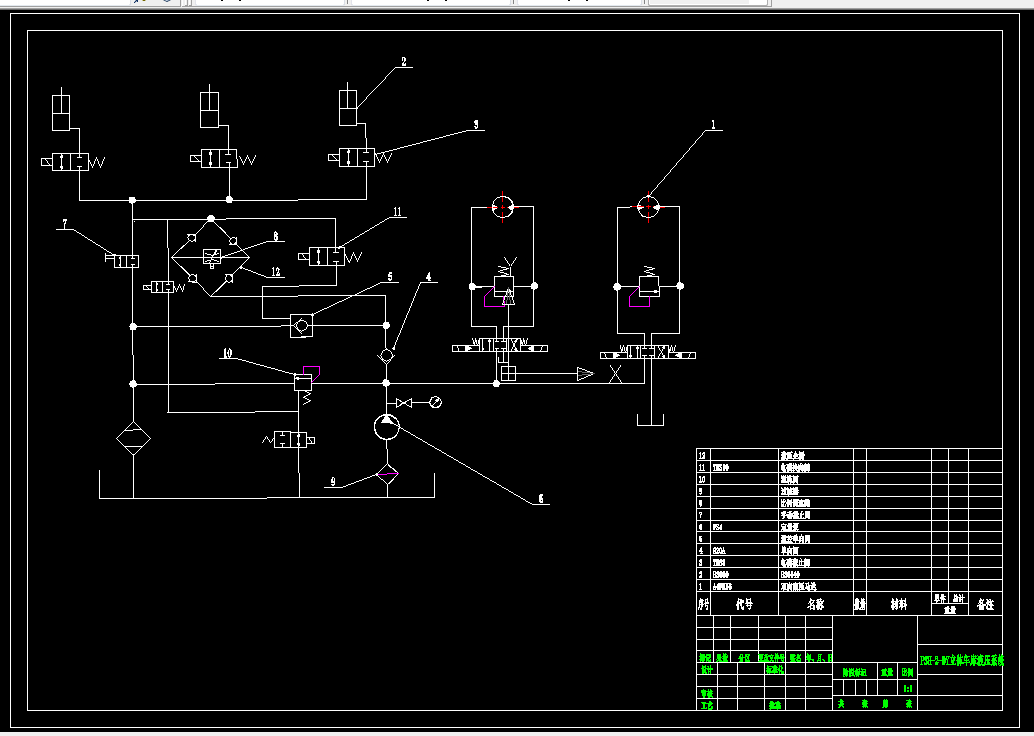Screen dimensions: 1034x736
Task: Click the suction filter below the pump
Action: point(387,474)
